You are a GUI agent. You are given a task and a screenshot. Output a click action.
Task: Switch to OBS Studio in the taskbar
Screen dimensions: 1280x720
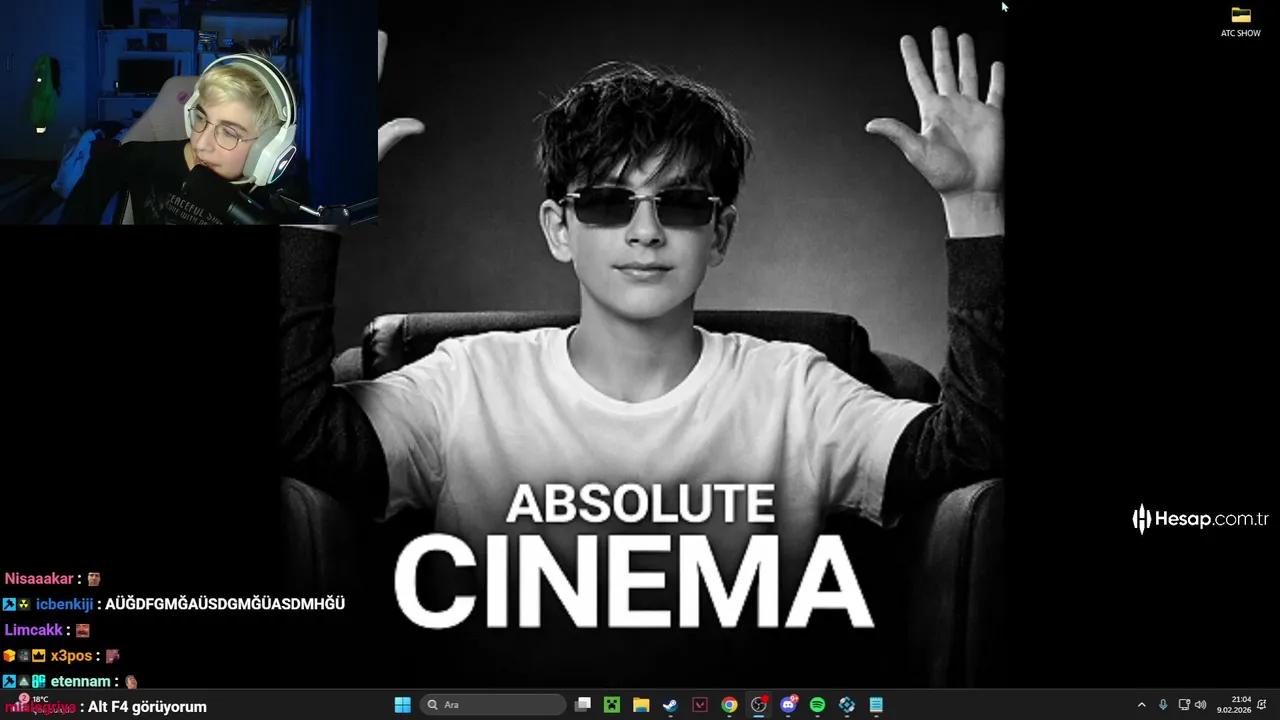click(x=759, y=705)
